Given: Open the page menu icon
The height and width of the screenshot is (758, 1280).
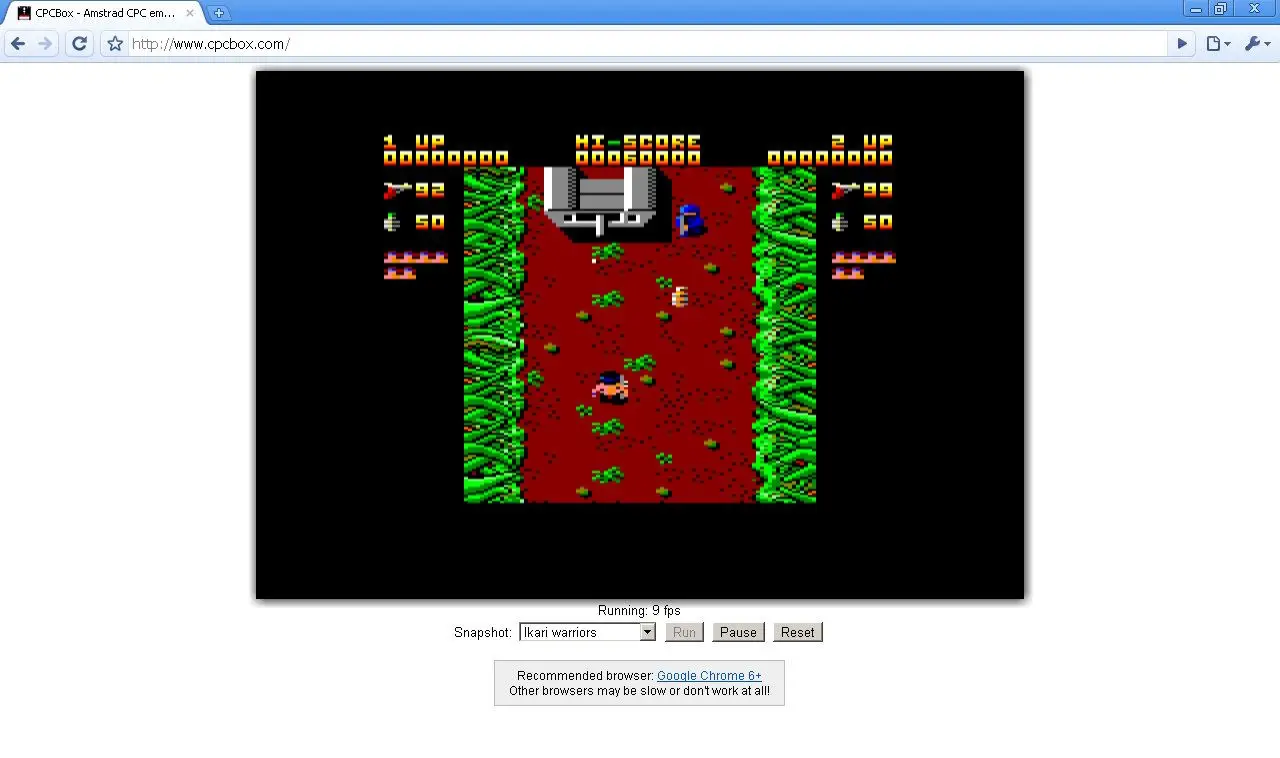Looking at the screenshot, I should click(1217, 44).
